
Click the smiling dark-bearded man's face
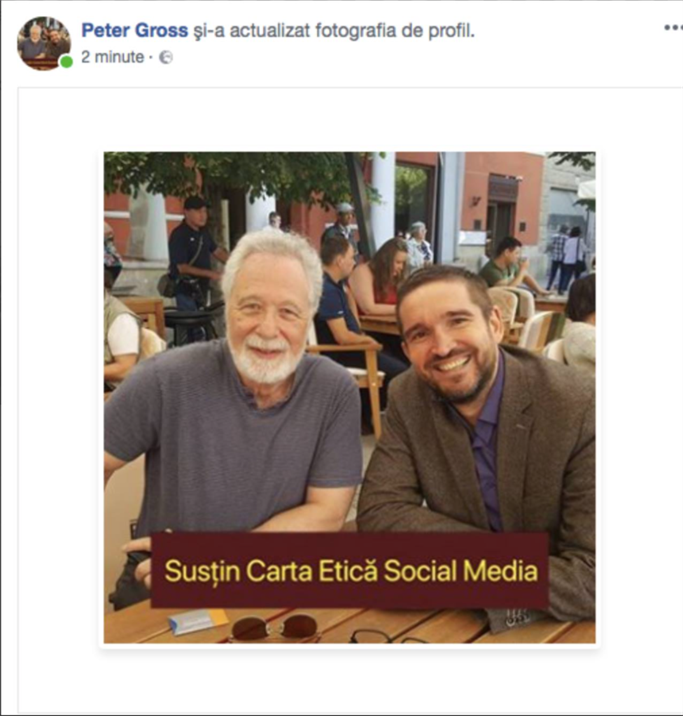point(447,340)
